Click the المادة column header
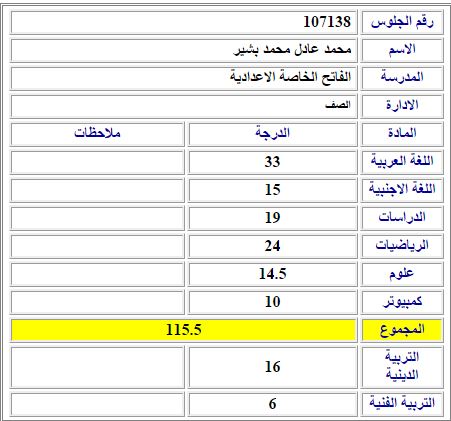Image resolution: width=451 pixels, height=421 pixels. (x=402, y=134)
